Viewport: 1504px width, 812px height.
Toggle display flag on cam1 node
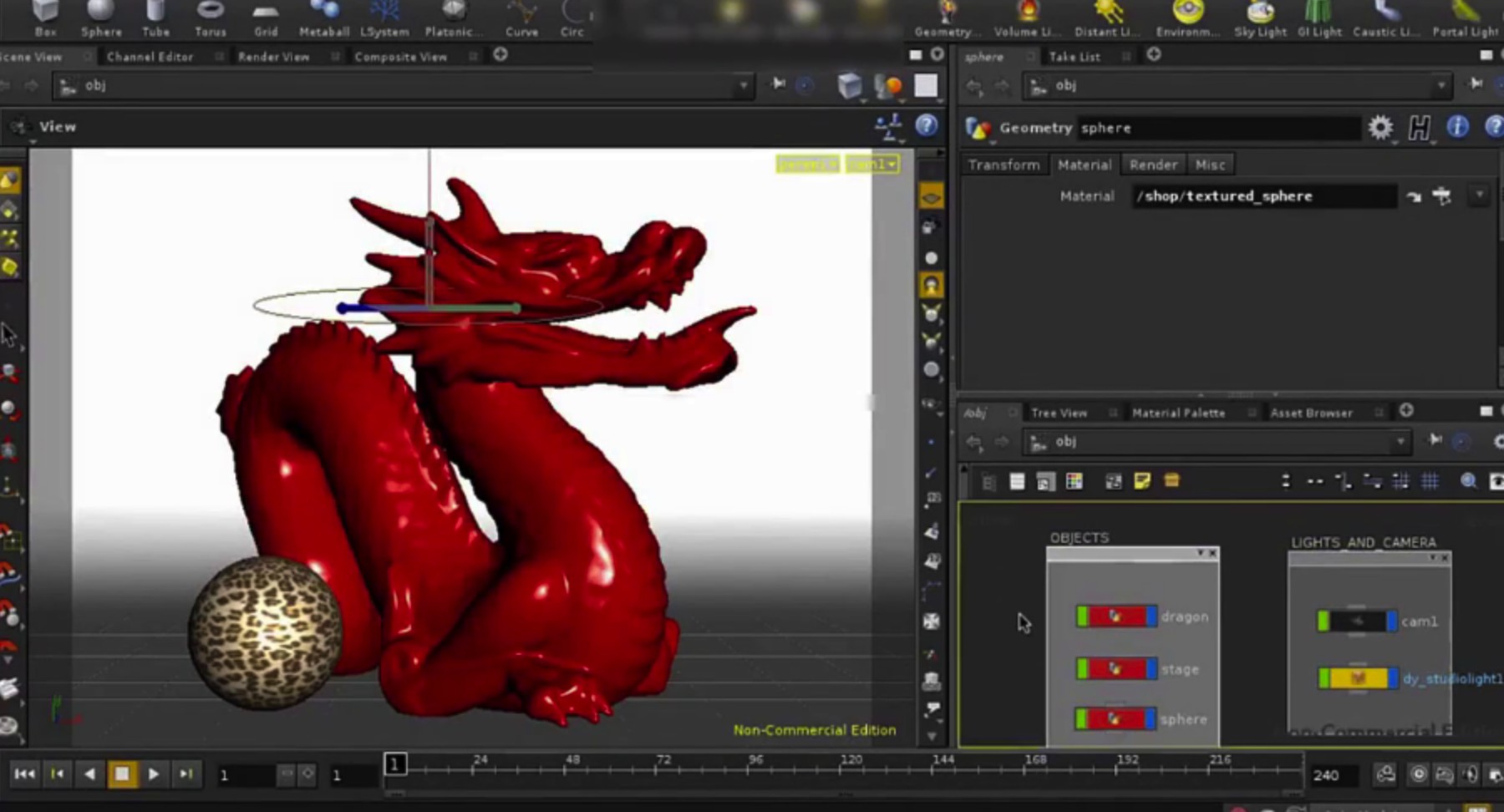(x=1391, y=622)
